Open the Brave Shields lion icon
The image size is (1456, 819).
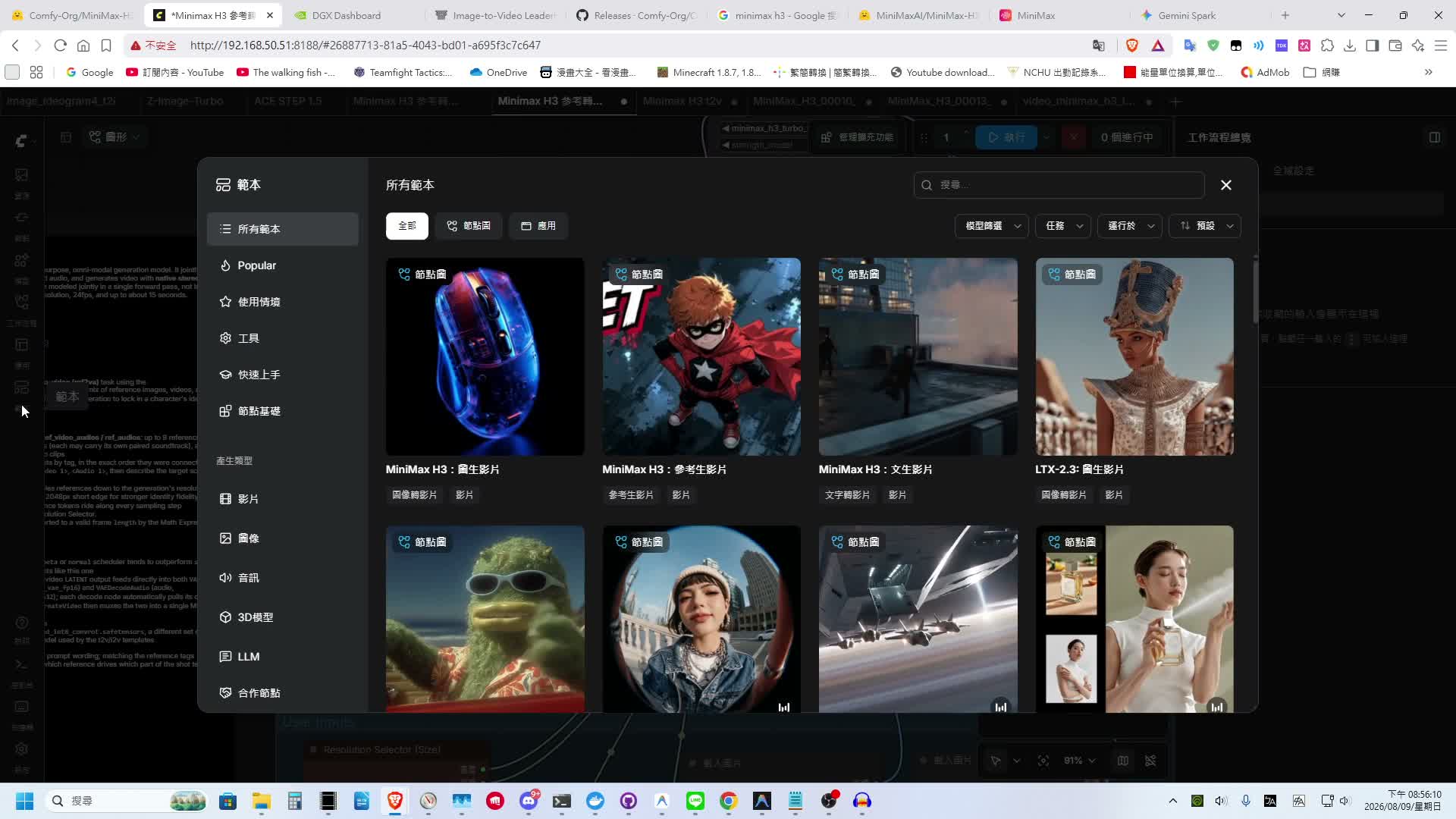pos(1132,45)
